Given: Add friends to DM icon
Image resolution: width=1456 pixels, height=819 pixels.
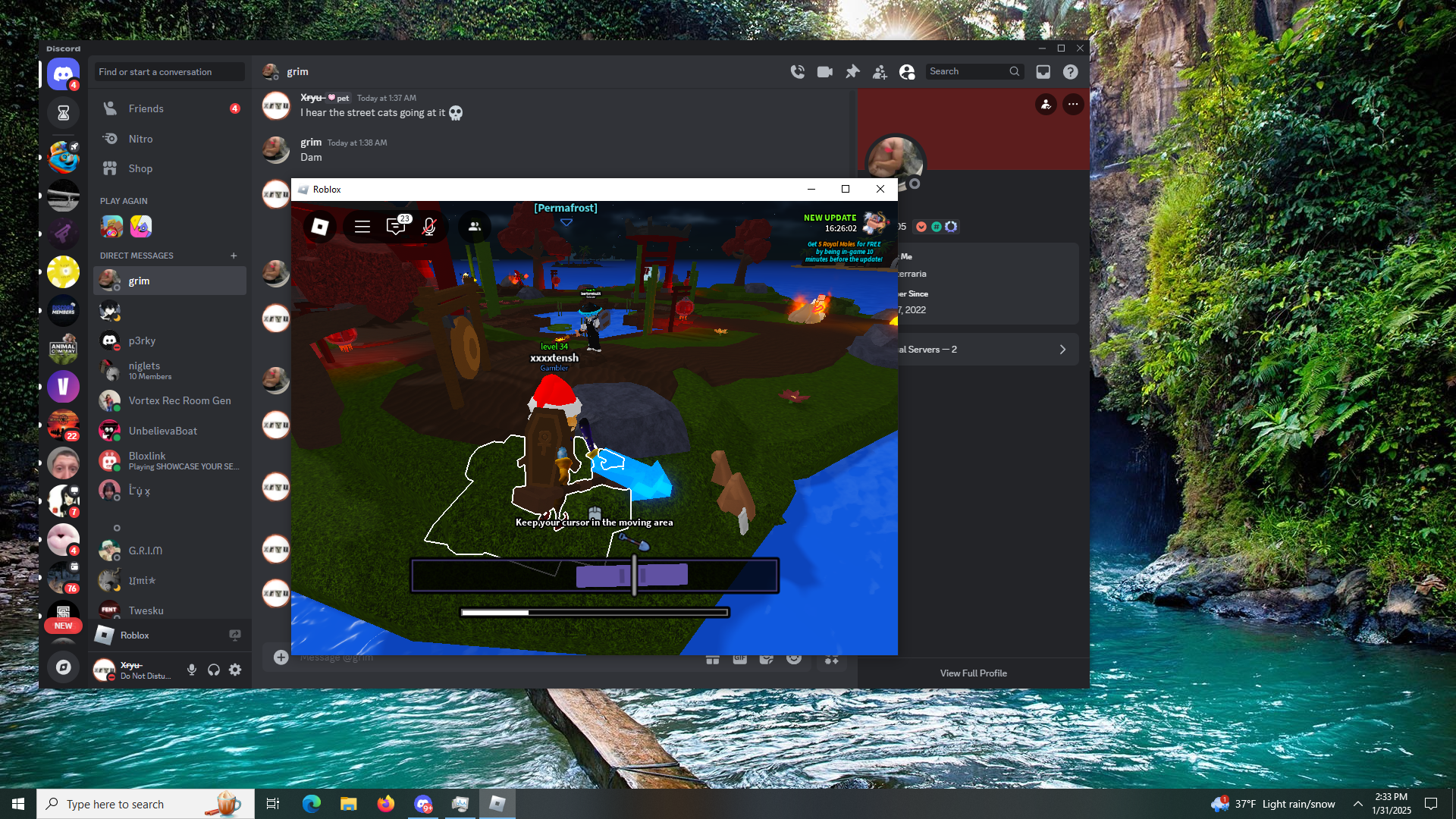Looking at the screenshot, I should [x=880, y=71].
